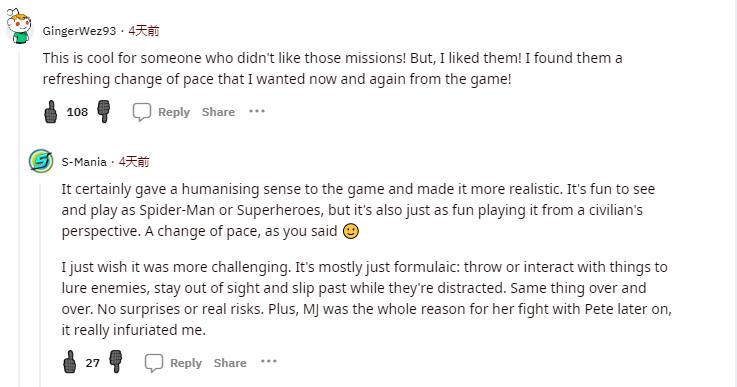
Task: Share S-Mania's comment
Action: tap(230, 363)
